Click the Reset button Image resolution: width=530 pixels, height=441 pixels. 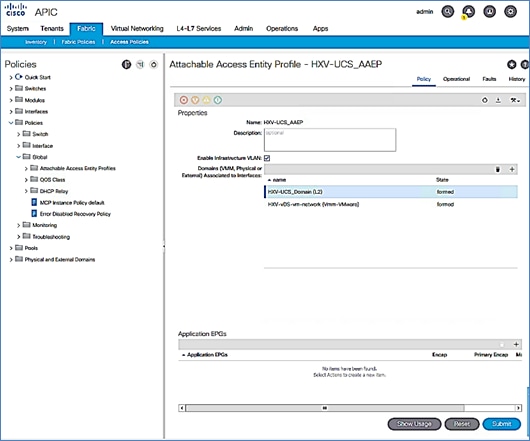tap(462, 424)
